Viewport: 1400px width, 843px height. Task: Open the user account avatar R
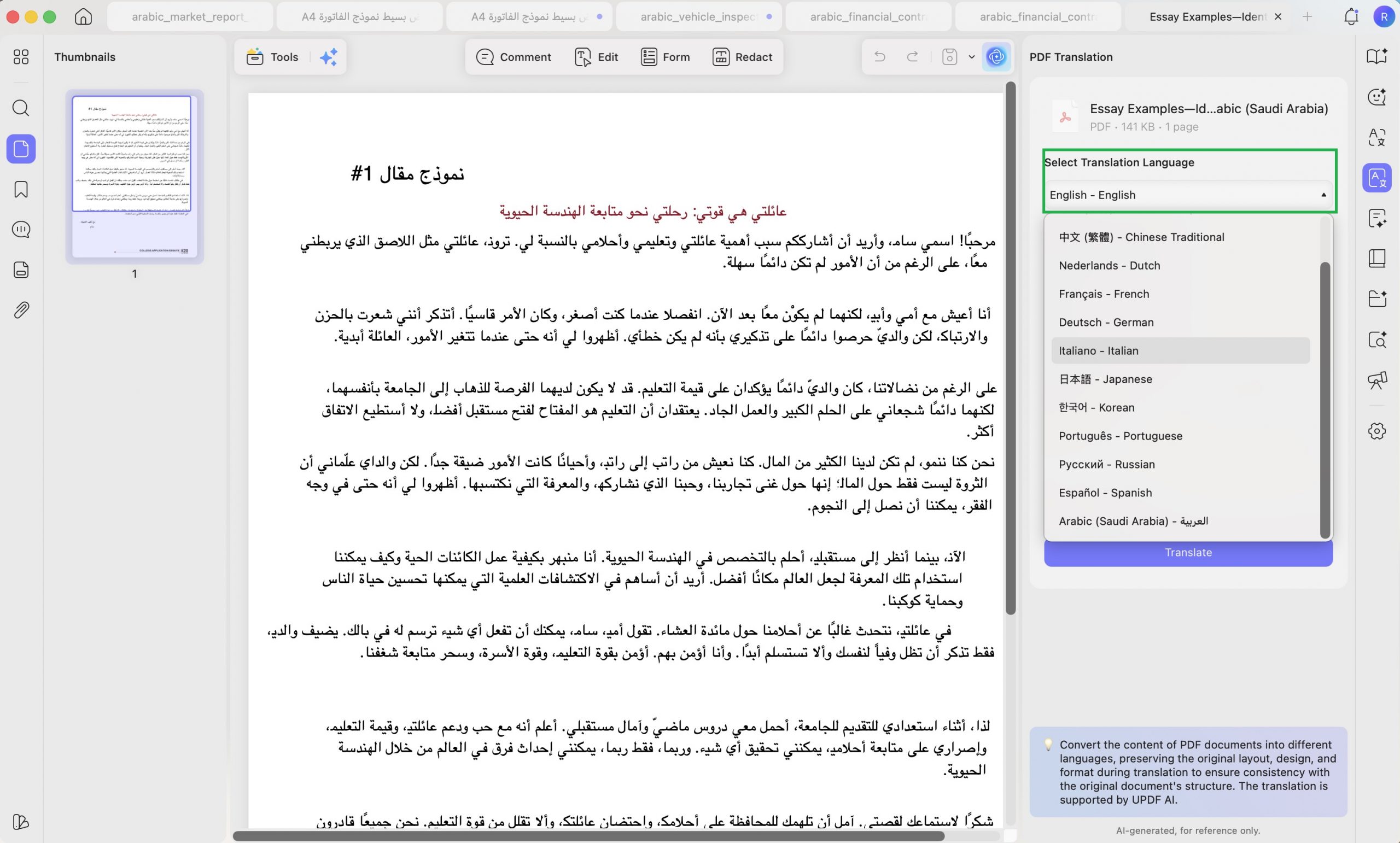pyautogui.click(x=1383, y=17)
